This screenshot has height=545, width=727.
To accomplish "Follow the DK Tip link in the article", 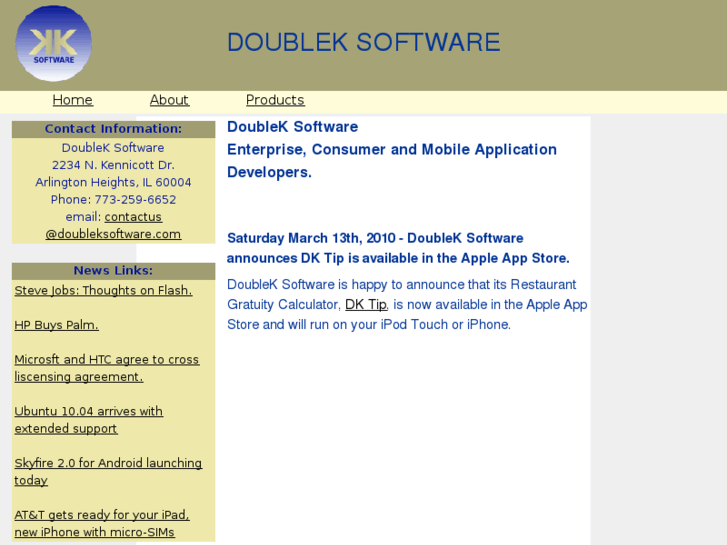I will (x=366, y=304).
